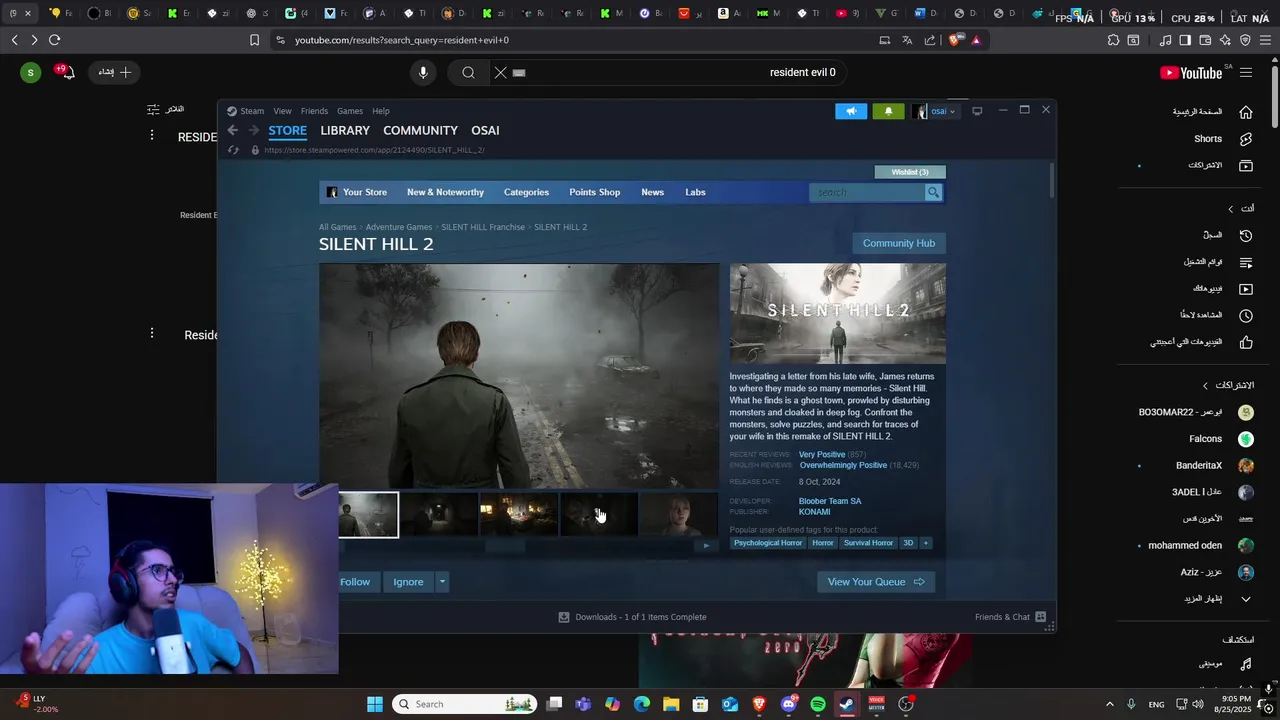Click the Steam store search magnifier
The image size is (1280, 720).
click(x=933, y=192)
